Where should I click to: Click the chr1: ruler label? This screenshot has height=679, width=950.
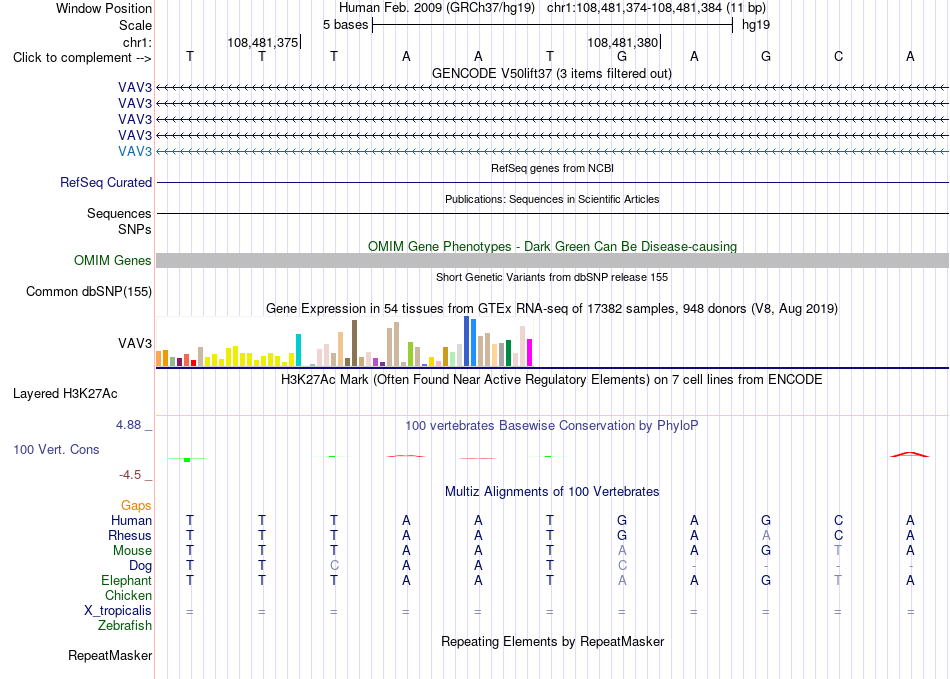pos(137,42)
